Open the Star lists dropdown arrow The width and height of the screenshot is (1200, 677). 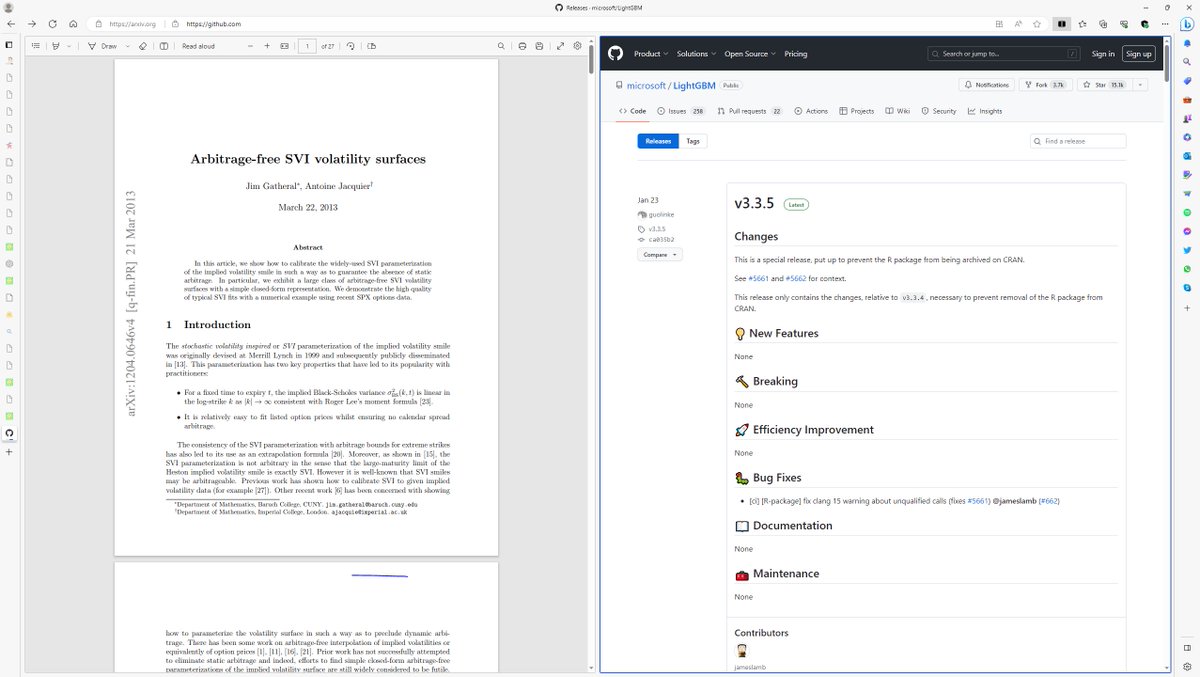coord(1140,85)
